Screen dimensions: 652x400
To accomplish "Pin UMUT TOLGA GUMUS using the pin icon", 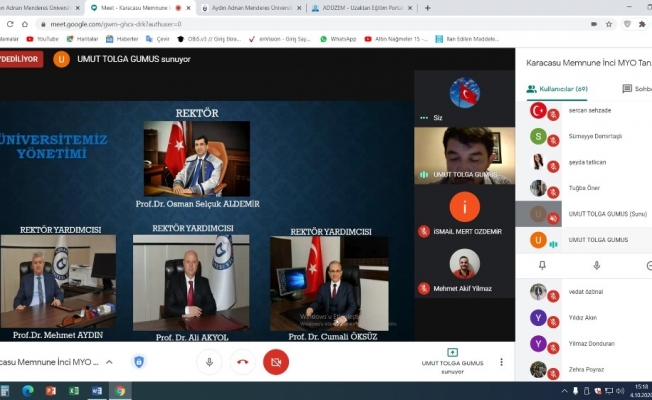I will [x=542, y=265].
